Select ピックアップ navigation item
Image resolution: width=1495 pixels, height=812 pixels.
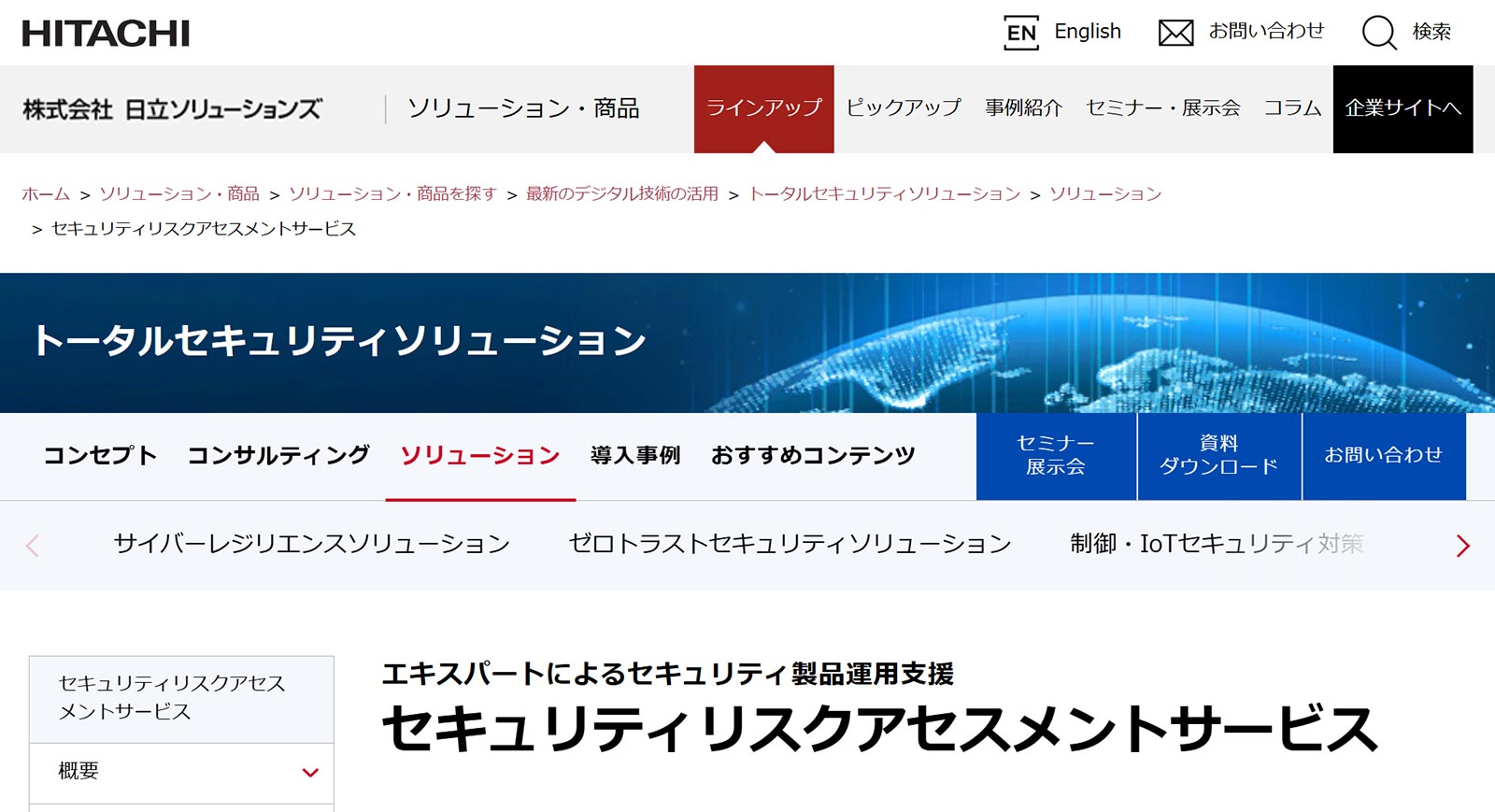coord(904,107)
